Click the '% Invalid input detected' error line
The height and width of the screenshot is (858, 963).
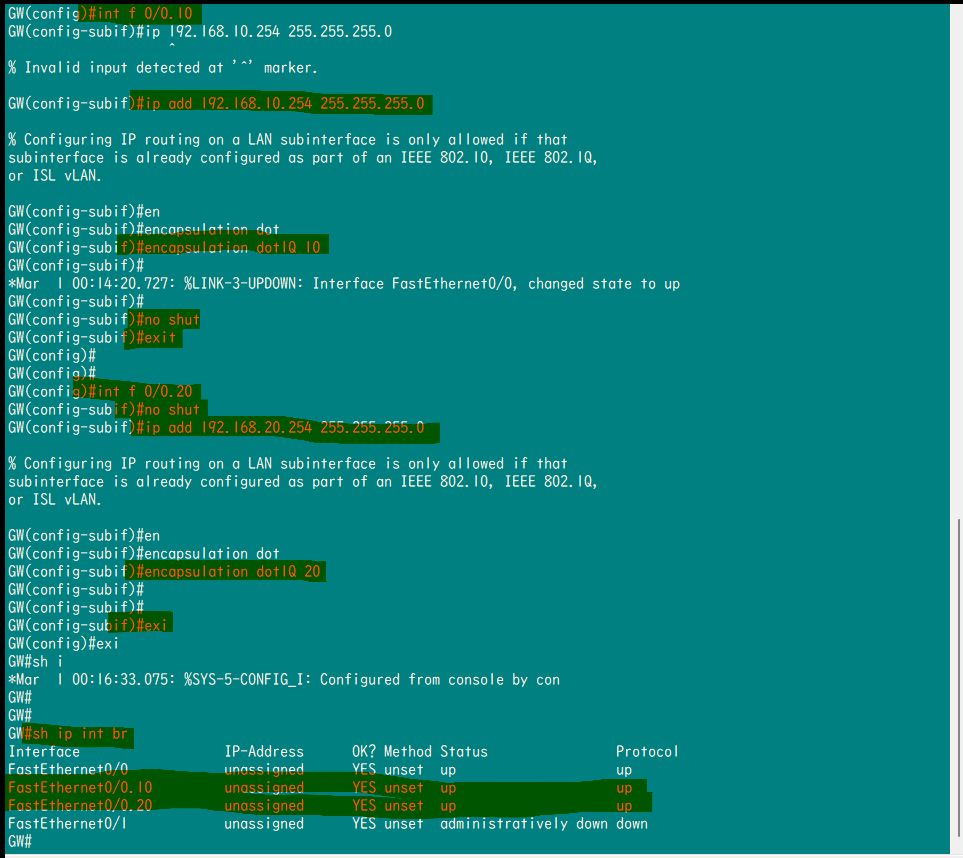(x=162, y=67)
